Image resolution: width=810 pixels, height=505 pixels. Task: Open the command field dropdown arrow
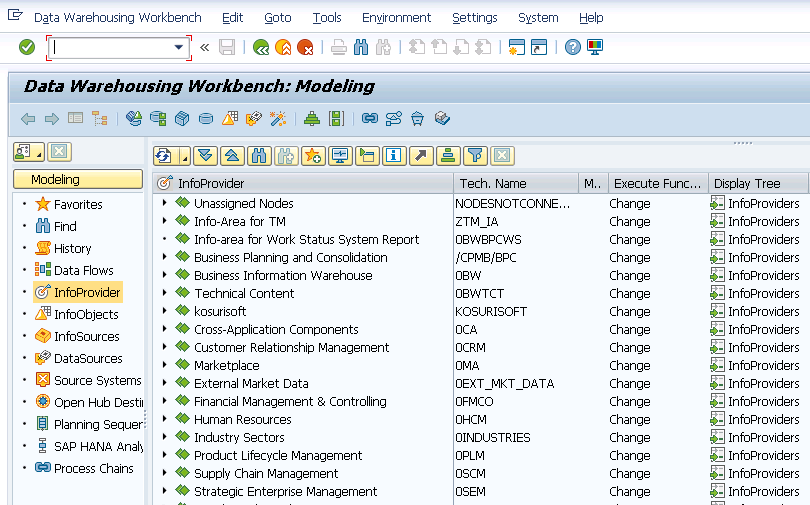point(180,47)
